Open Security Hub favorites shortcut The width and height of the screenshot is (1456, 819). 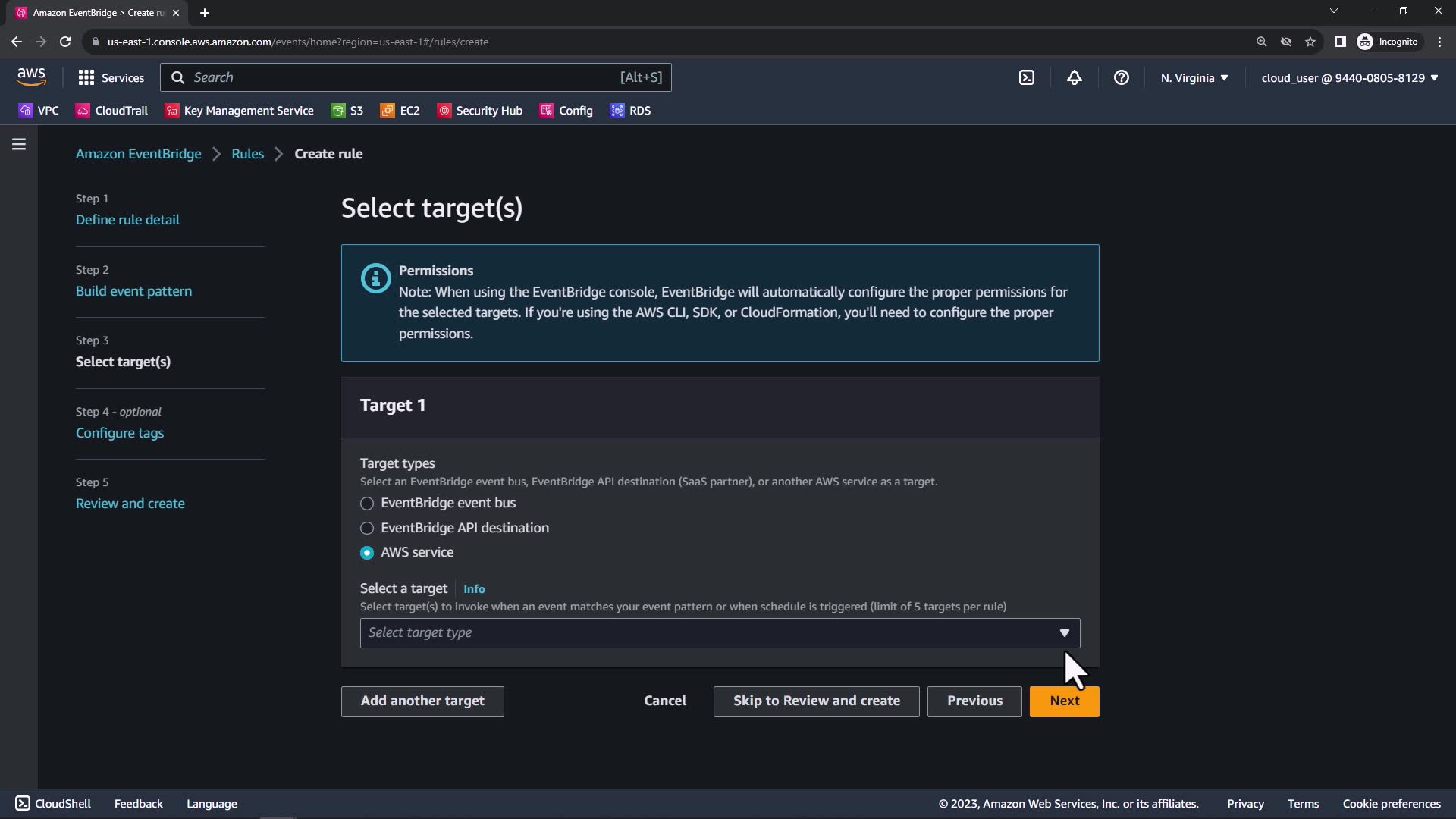[x=480, y=111]
